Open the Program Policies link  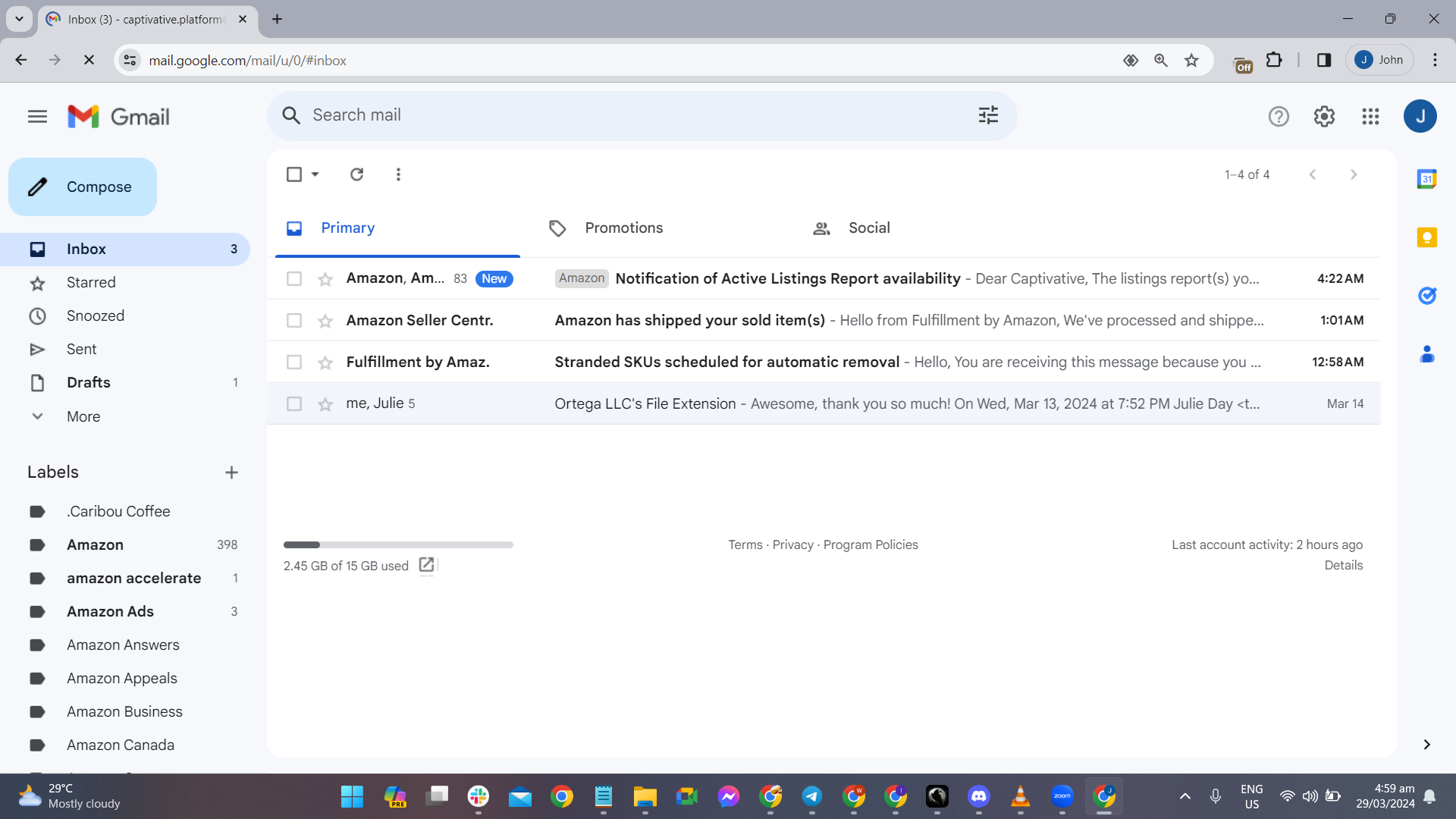[871, 544]
